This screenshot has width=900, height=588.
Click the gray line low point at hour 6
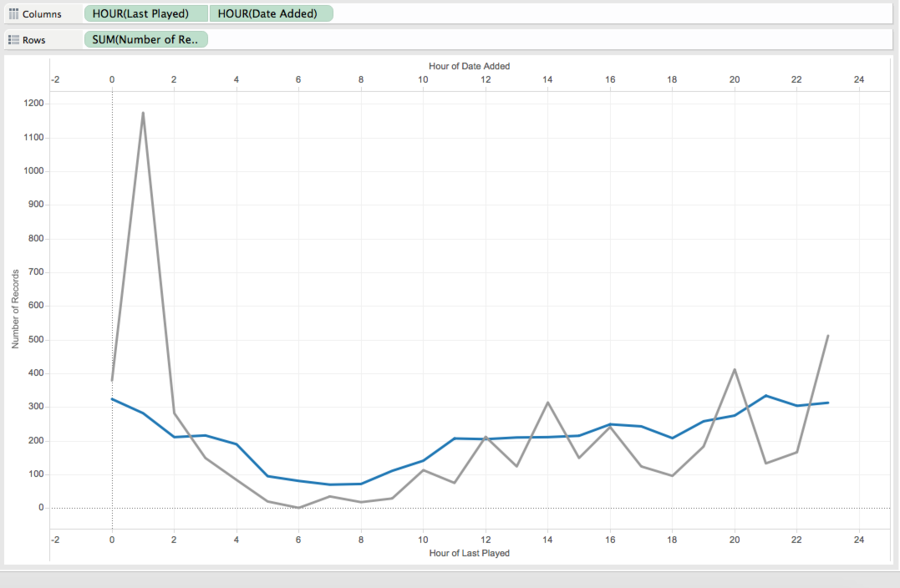pyautogui.click(x=298, y=508)
